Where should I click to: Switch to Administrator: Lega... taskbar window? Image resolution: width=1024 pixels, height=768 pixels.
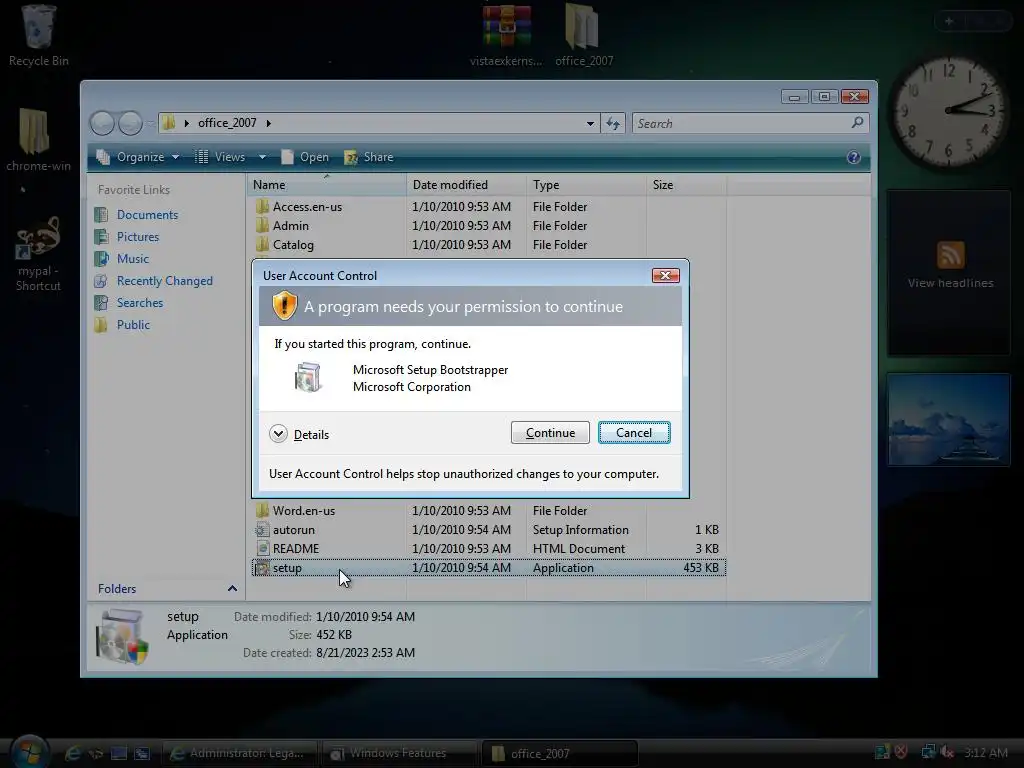[x=239, y=753]
